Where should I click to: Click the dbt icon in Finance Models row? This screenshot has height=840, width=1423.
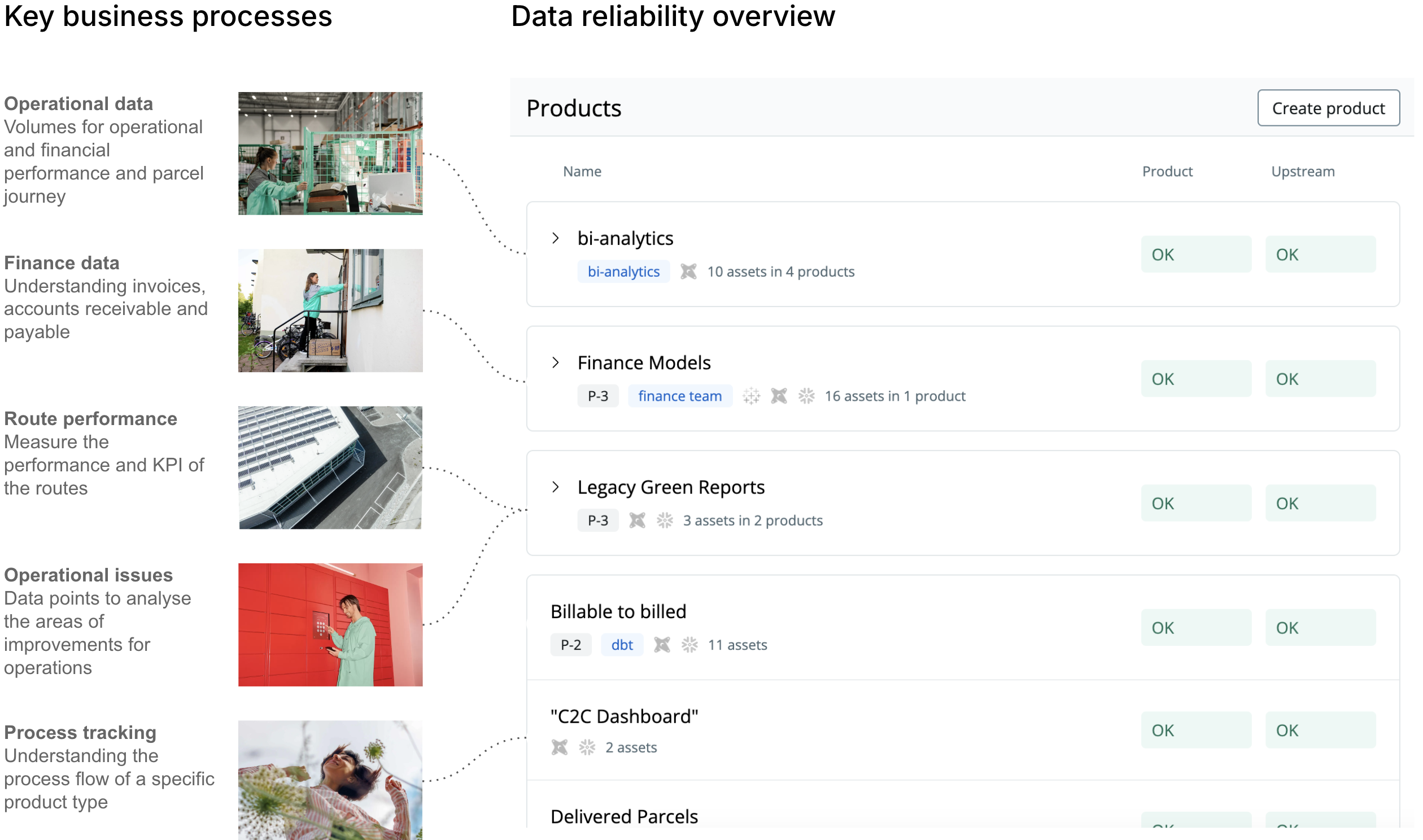coord(779,396)
